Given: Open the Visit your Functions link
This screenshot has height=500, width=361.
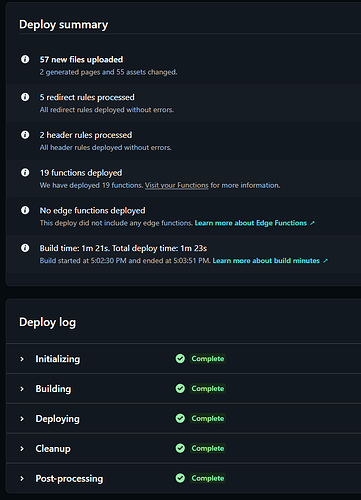Looking at the screenshot, I should click(177, 185).
